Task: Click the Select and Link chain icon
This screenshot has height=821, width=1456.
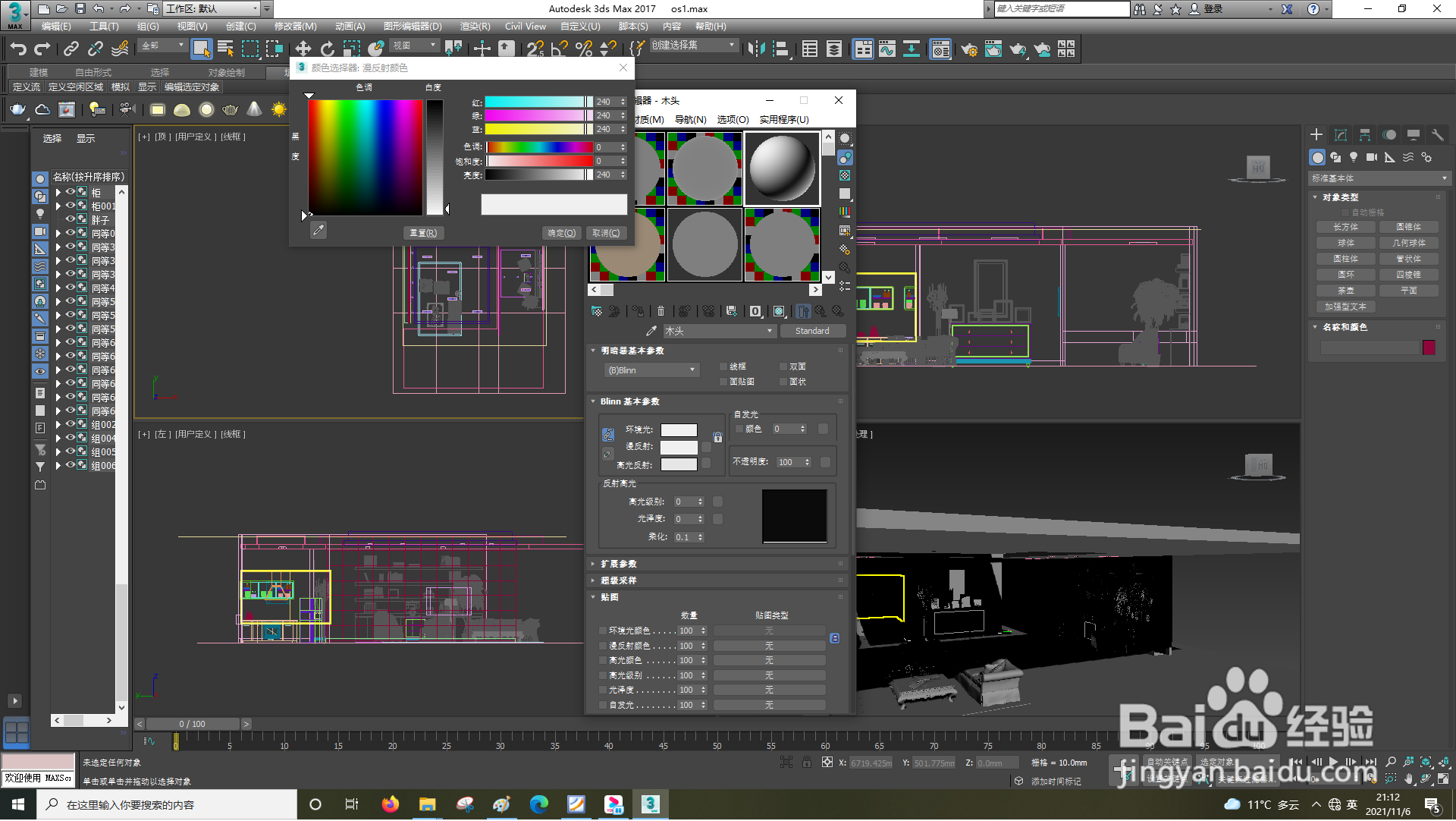Action: (x=71, y=49)
